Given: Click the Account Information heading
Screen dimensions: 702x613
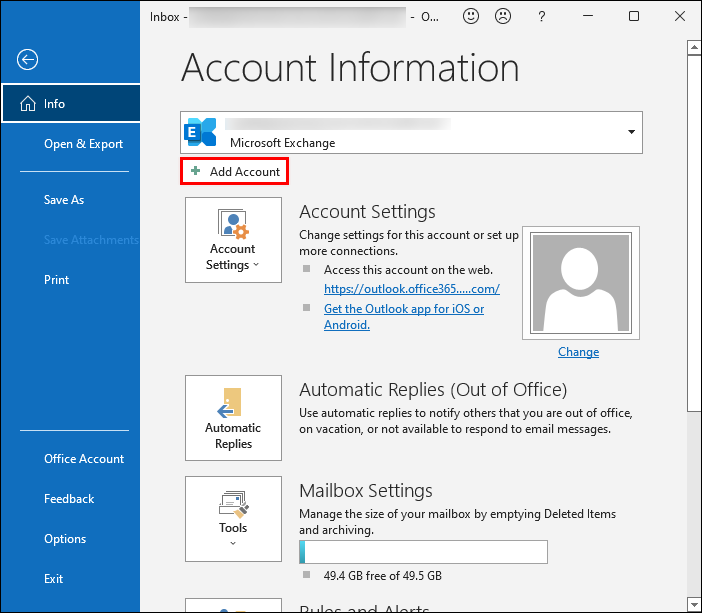Looking at the screenshot, I should coord(350,68).
